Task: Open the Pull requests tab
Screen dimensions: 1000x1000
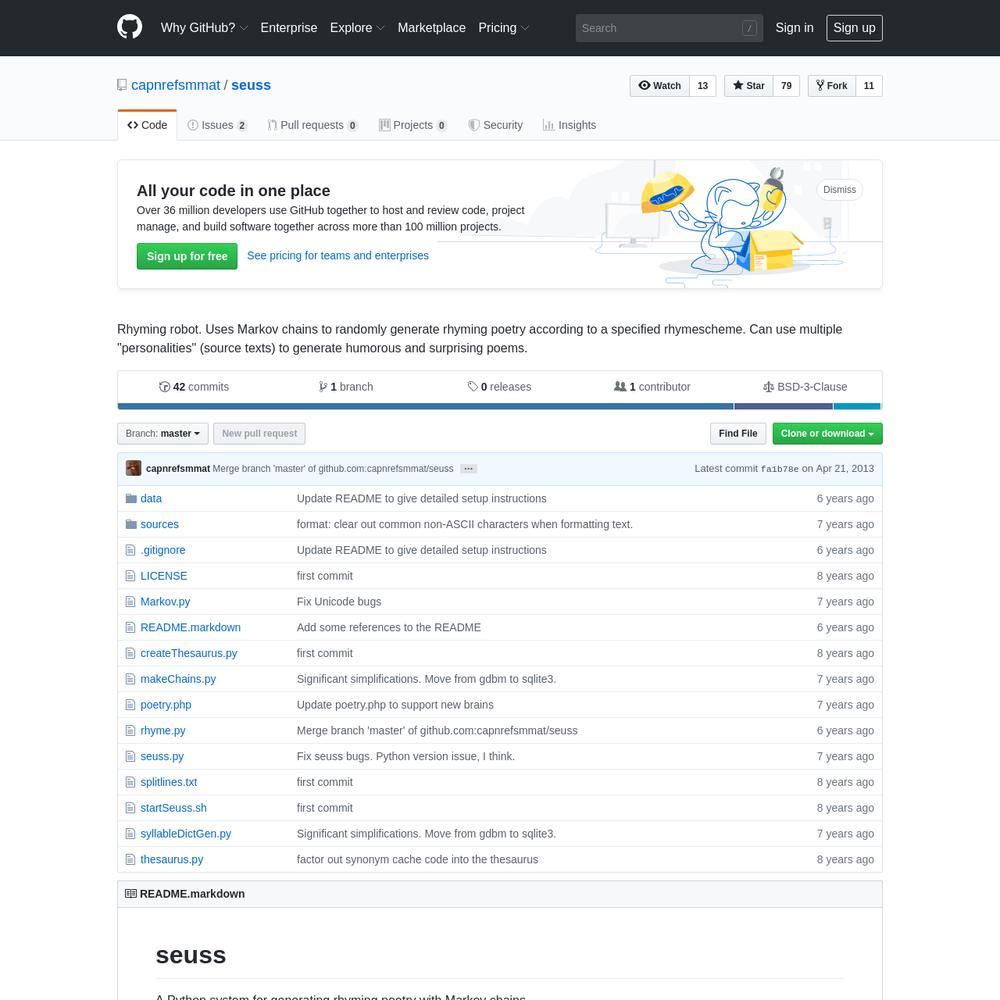Action: pyautogui.click(x=312, y=125)
